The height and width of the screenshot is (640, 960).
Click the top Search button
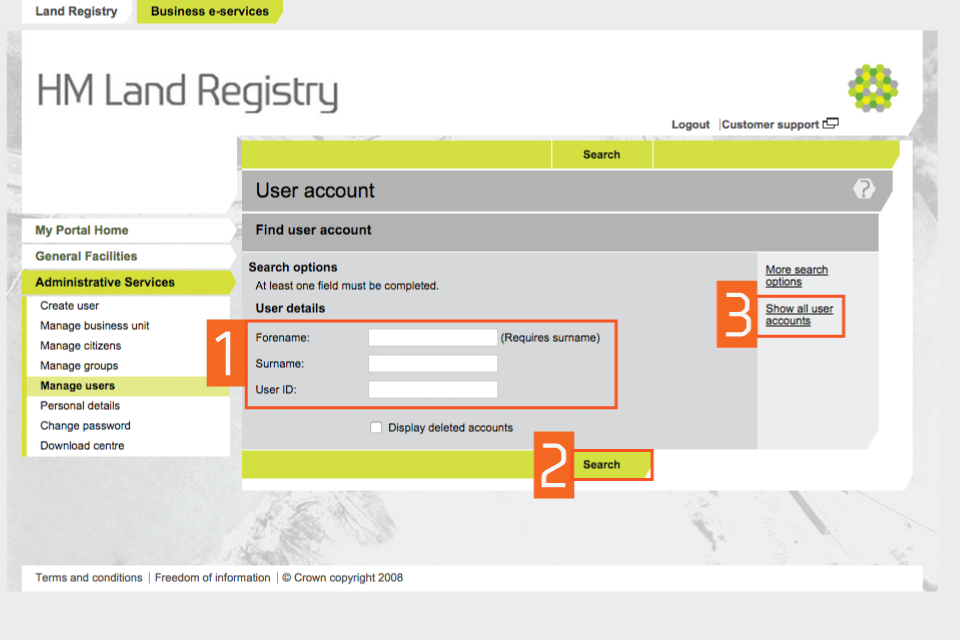pos(602,155)
